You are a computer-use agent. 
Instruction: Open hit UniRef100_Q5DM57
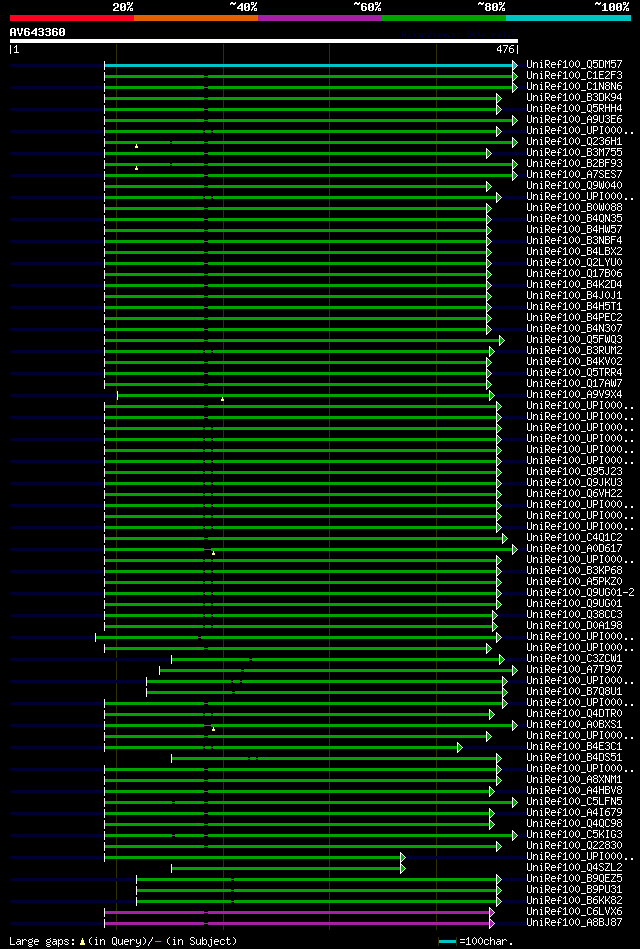tap(574, 65)
